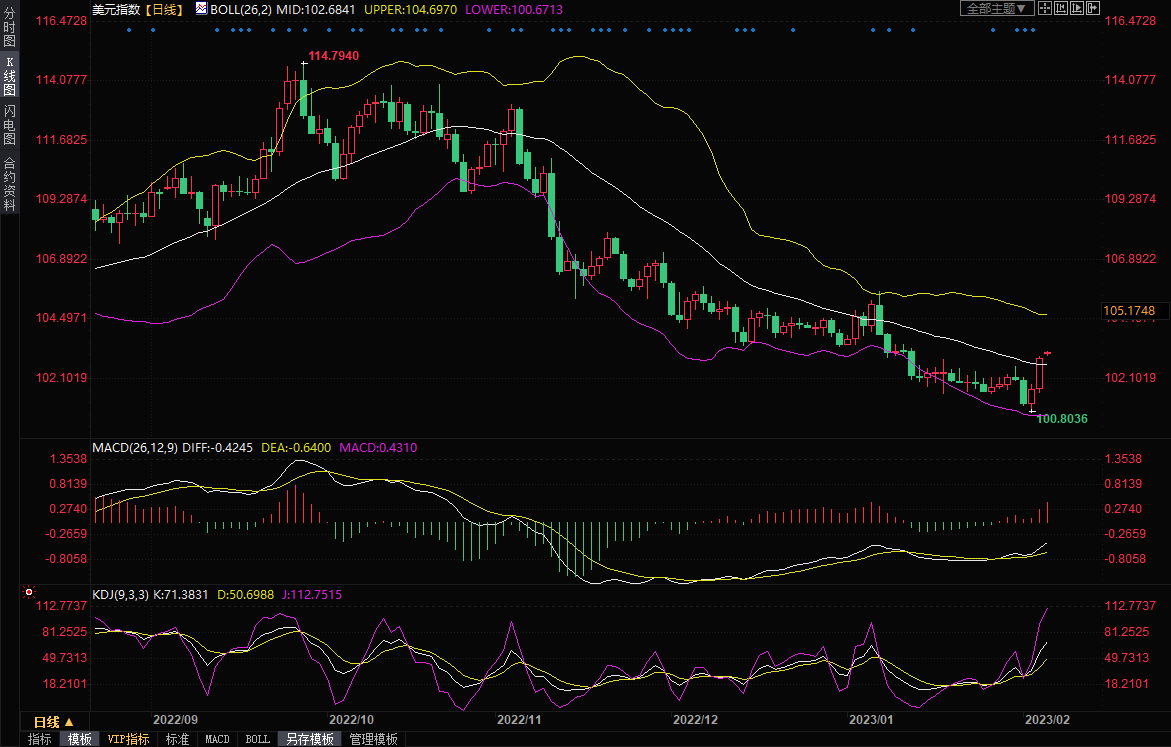1171x747 pixels.
Task: Click the 另存模板 button
Action: point(310,739)
